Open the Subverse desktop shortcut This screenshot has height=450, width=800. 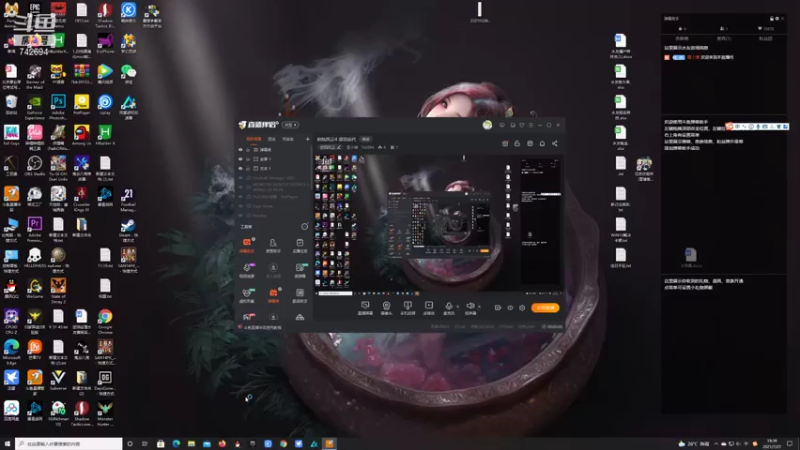click(58, 381)
